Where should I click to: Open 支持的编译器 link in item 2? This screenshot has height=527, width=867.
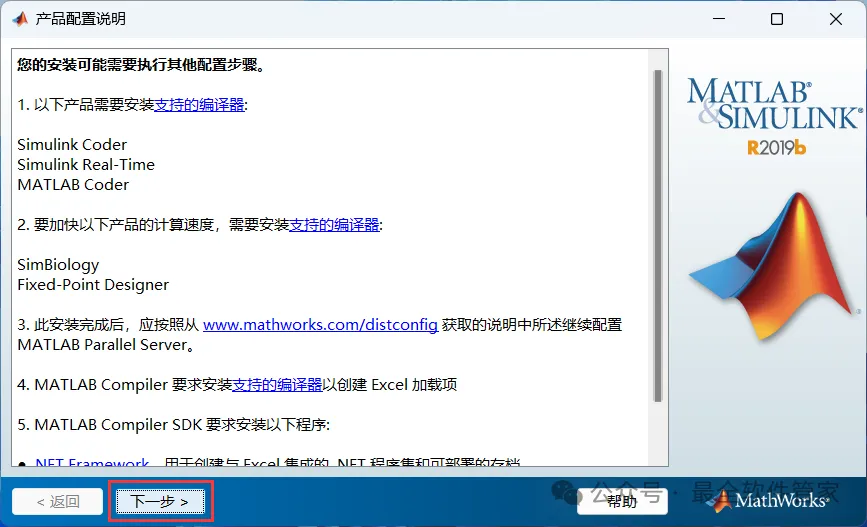click(334, 225)
